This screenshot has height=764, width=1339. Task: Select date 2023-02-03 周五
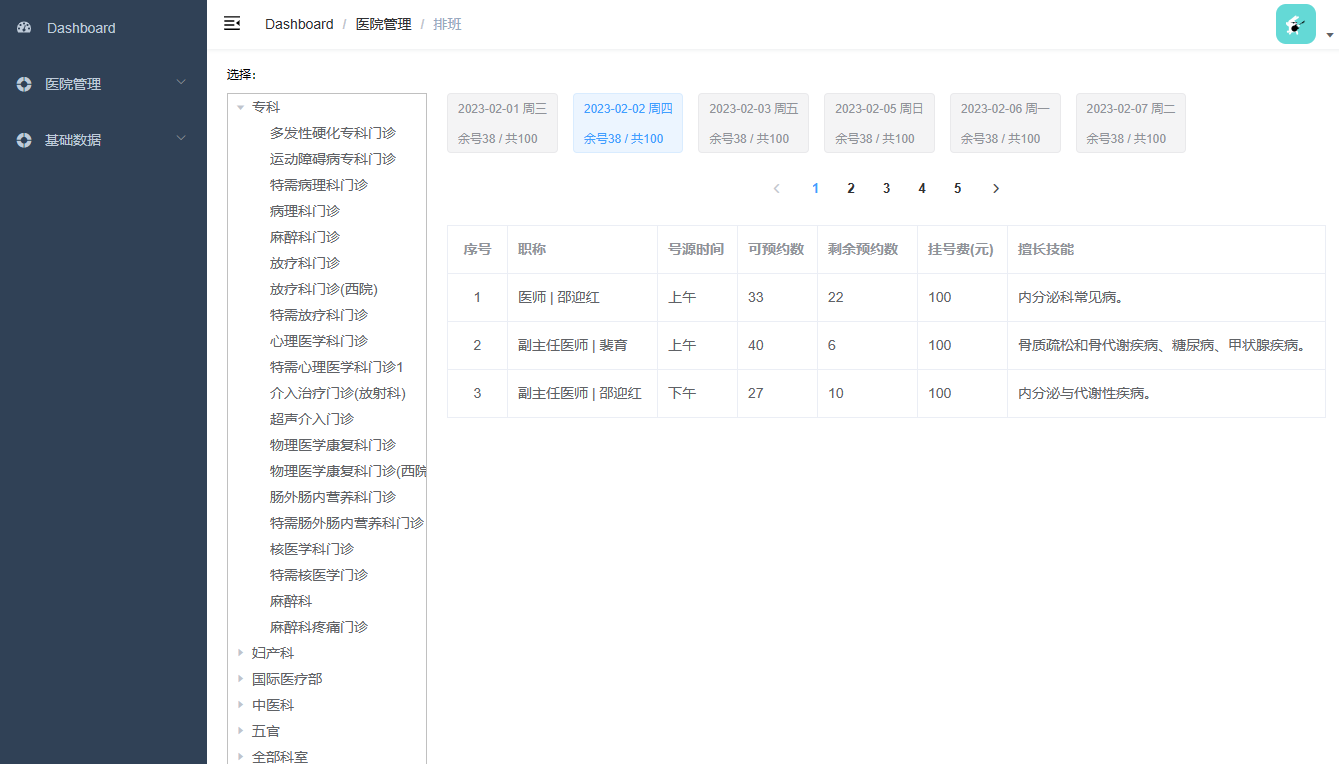754,123
